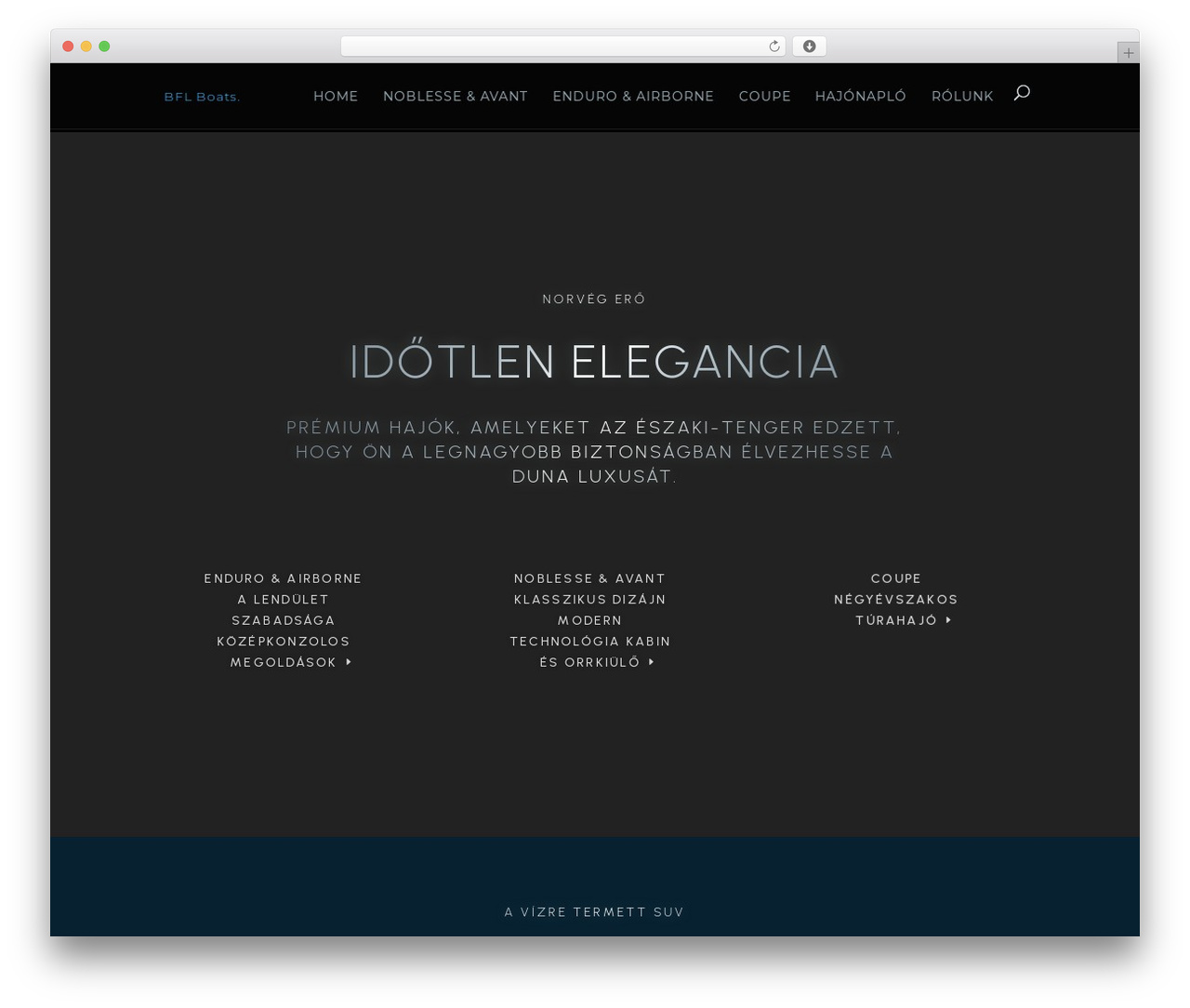Visit the RÓLUNK menu item
Viewport: 1190px width, 1008px height.
pos(962,96)
